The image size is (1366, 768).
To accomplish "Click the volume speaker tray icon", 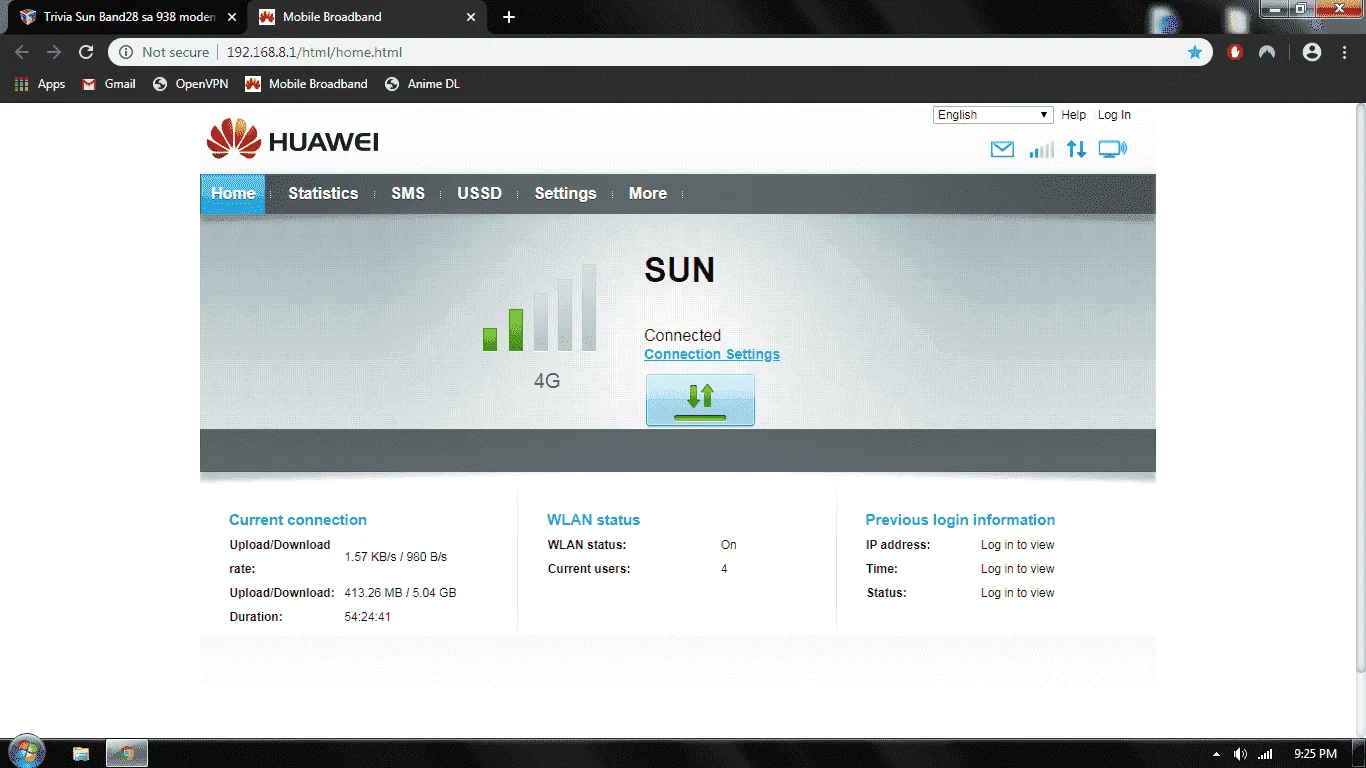I will 1241,754.
